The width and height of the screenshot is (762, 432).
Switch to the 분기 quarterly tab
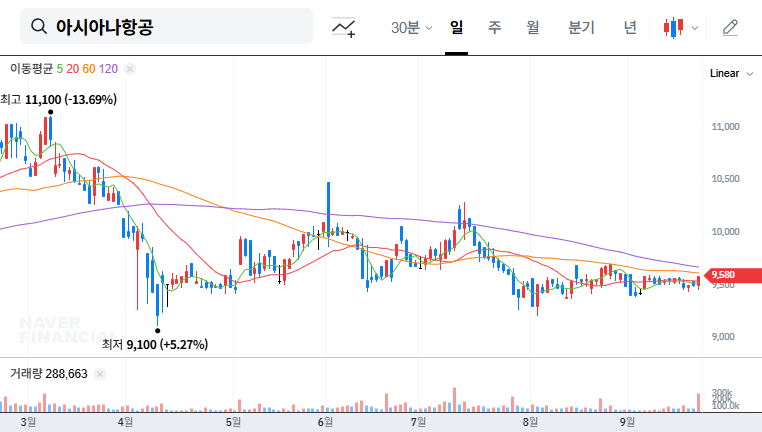tap(581, 28)
